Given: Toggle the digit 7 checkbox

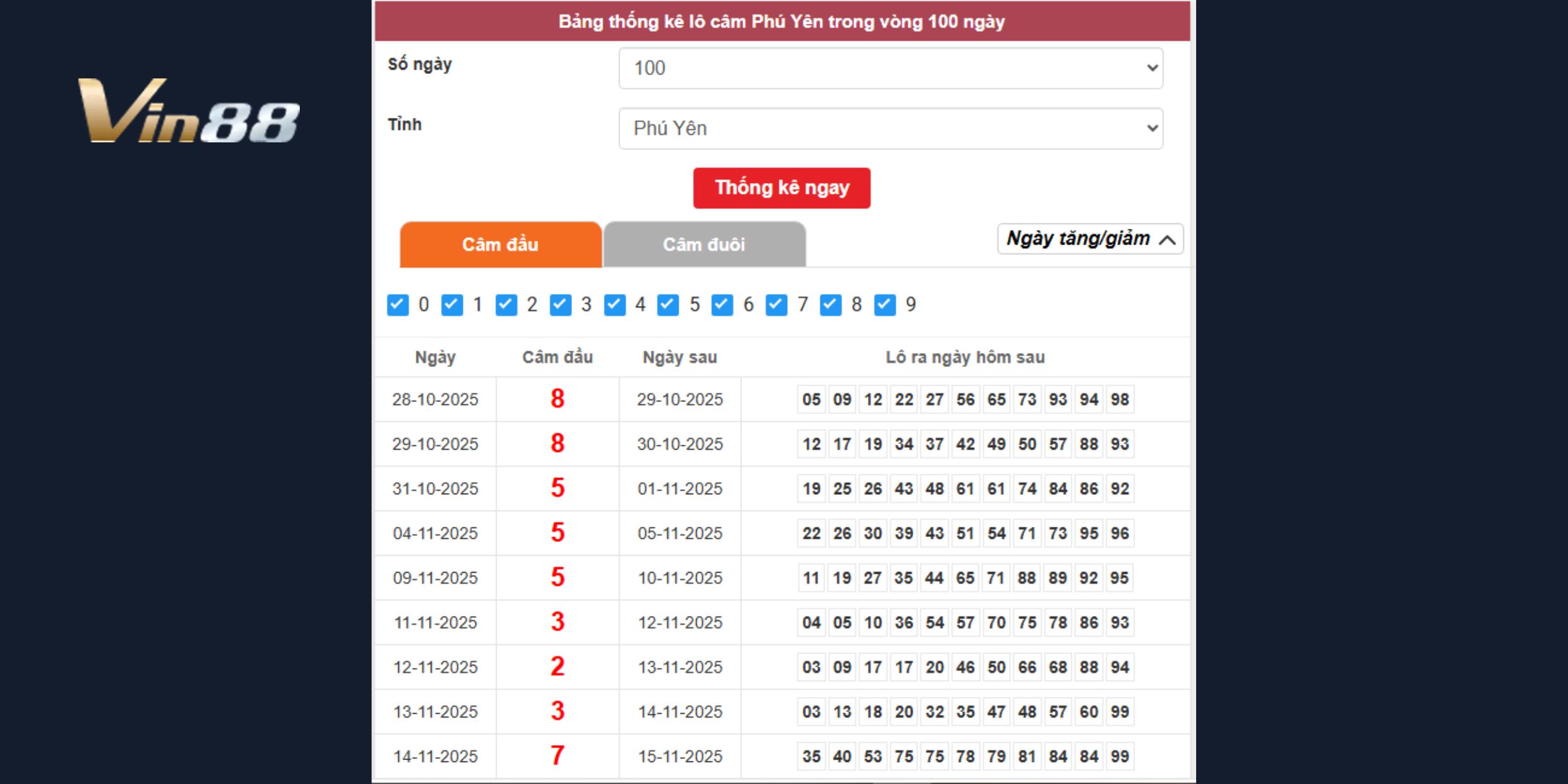Looking at the screenshot, I should (x=776, y=305).
